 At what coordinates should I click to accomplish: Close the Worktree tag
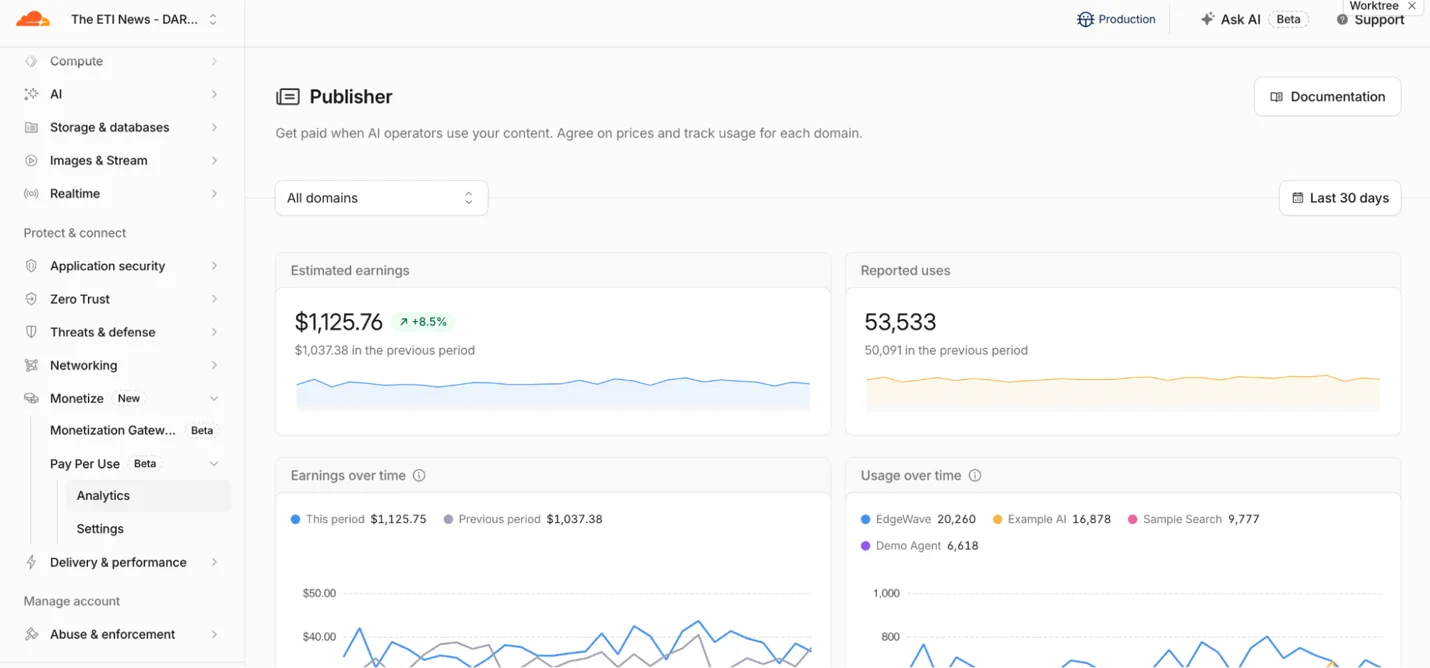[1412, 6]
